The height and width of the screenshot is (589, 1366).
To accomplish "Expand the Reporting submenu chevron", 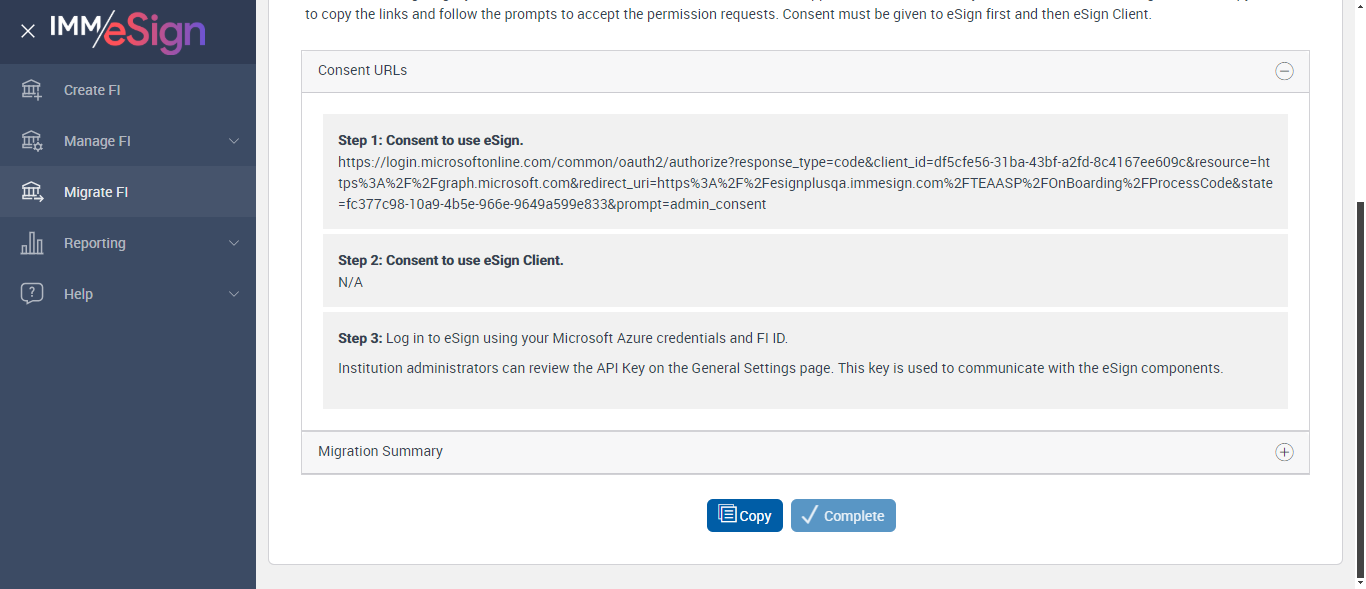I will [234, 243].
